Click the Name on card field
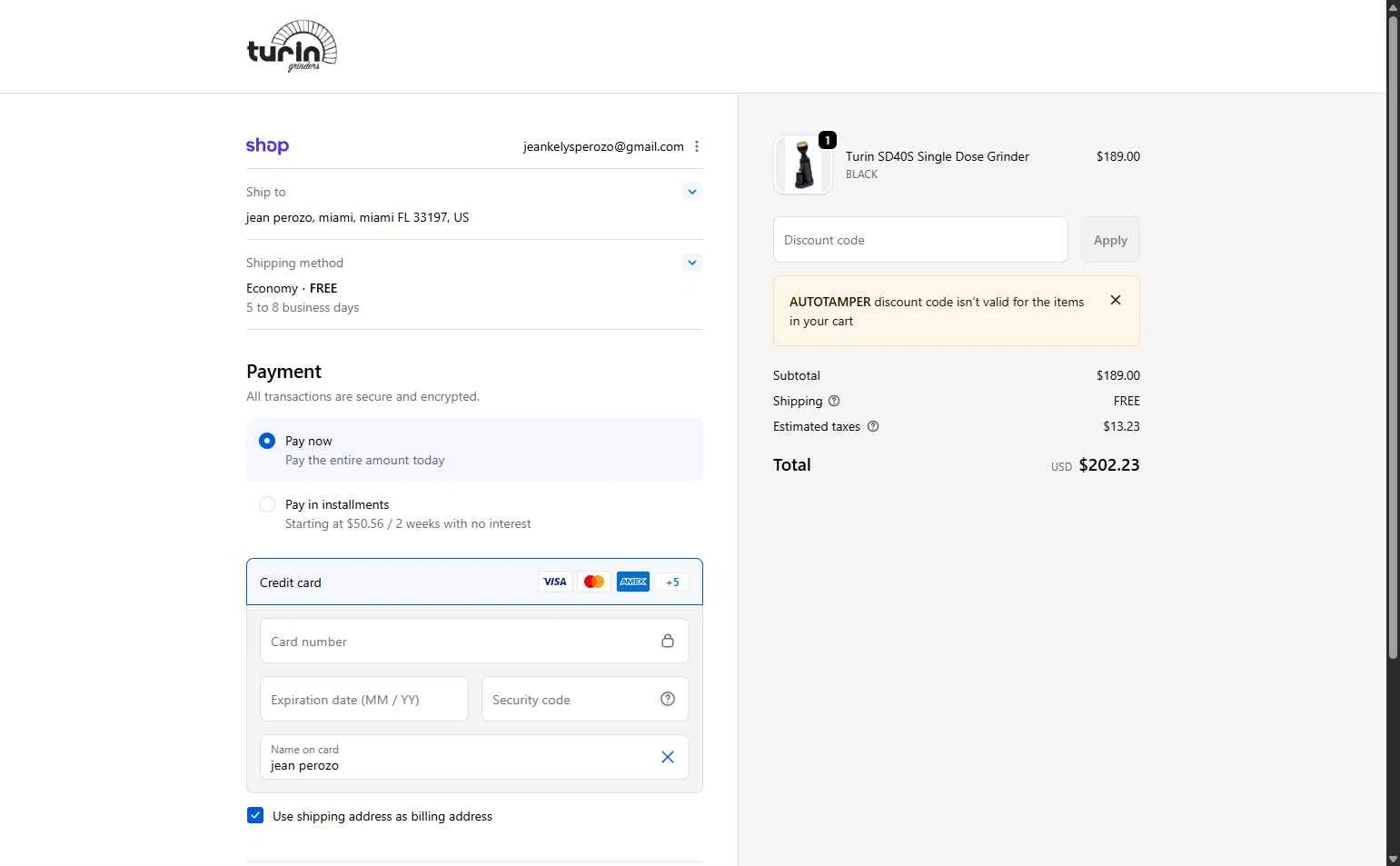Viewport: 1400px width, 866px height. pyautogui.click(x=474, y=758)
